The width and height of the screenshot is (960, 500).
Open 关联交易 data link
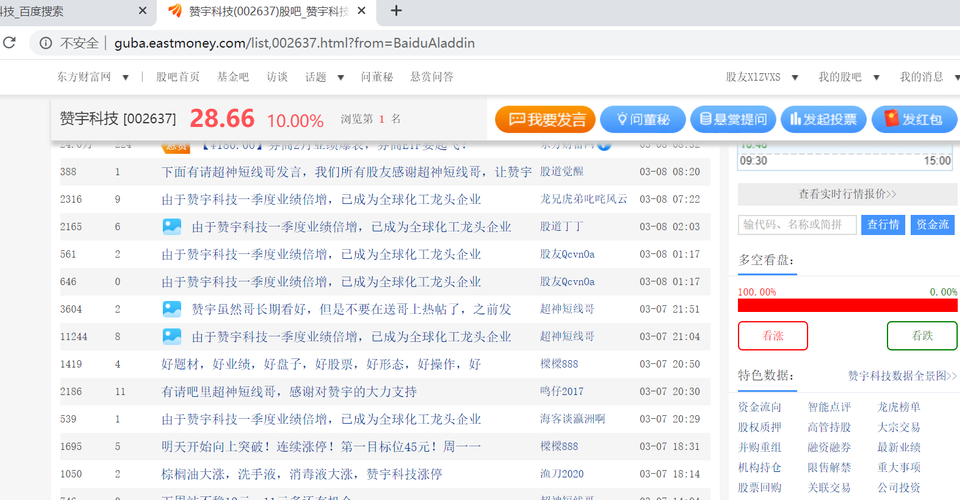click(829, 488)
